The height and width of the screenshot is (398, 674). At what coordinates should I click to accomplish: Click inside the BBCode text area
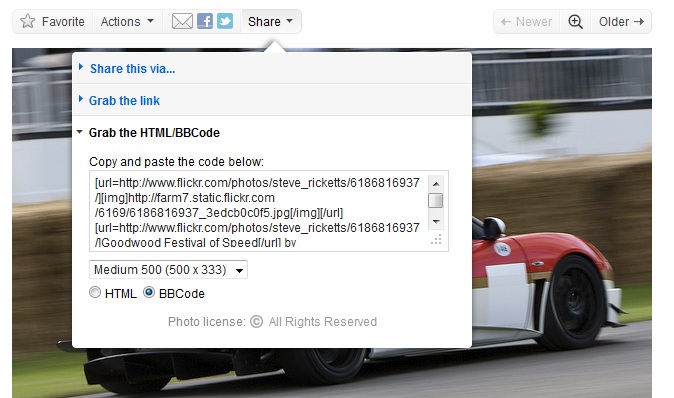point(258,211)
